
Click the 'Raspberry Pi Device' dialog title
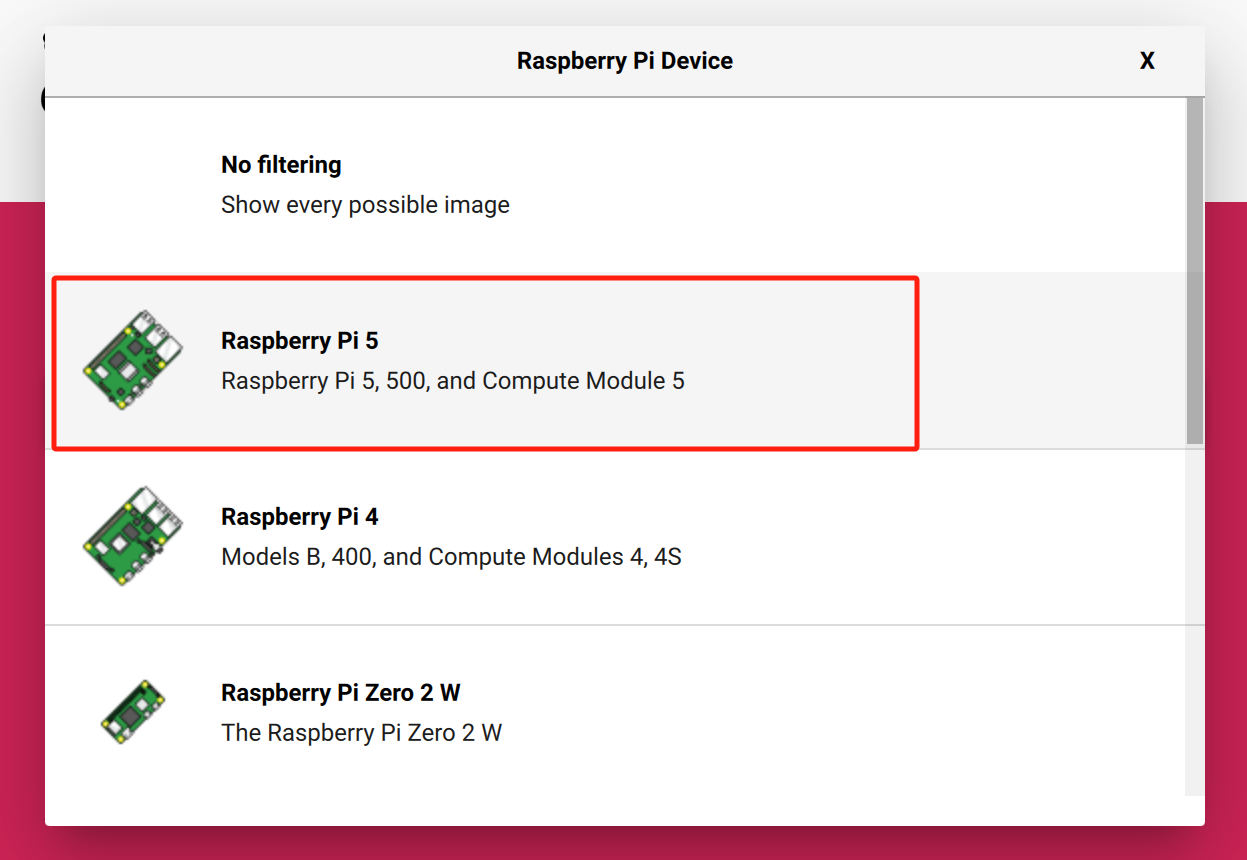click(x=624, y=61)
